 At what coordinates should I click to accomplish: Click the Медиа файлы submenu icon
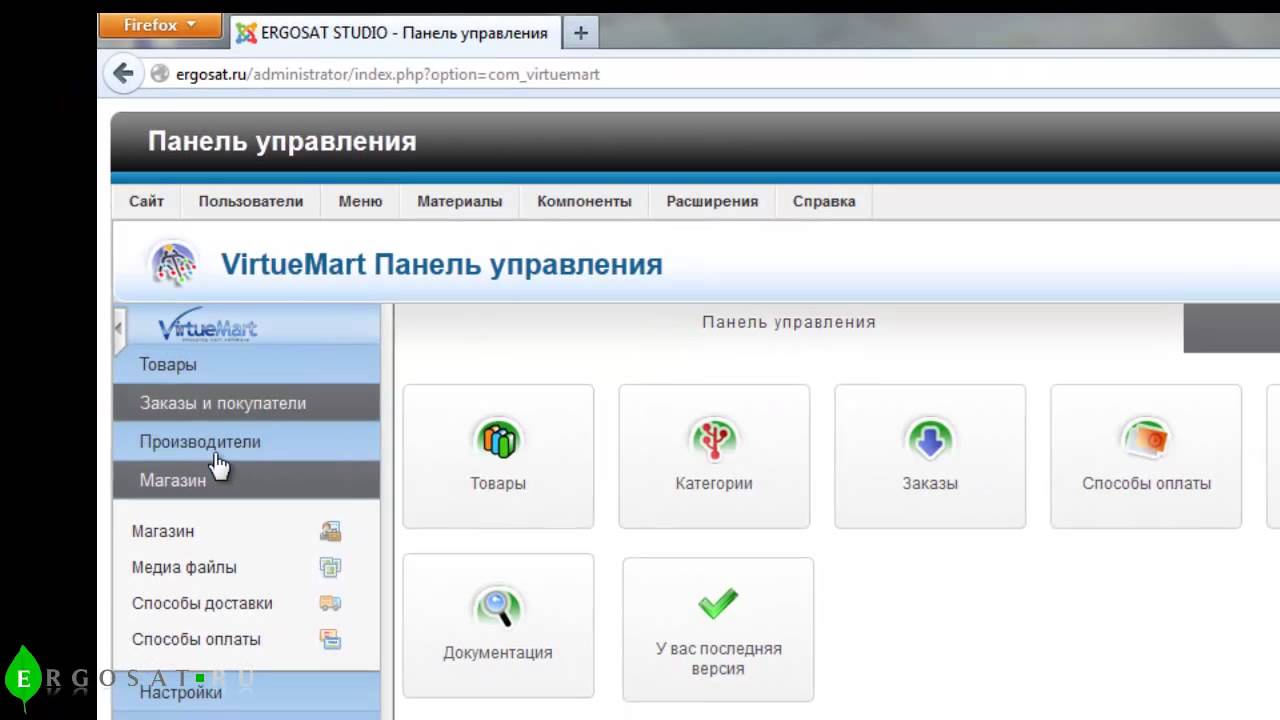(330, 567)
